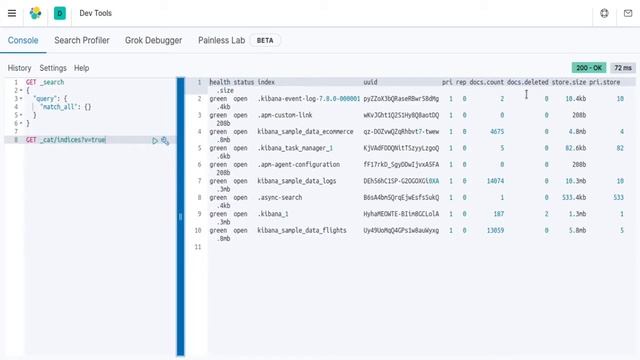Switch to the Console tab
640x360 pixels.
coord(23,40)
